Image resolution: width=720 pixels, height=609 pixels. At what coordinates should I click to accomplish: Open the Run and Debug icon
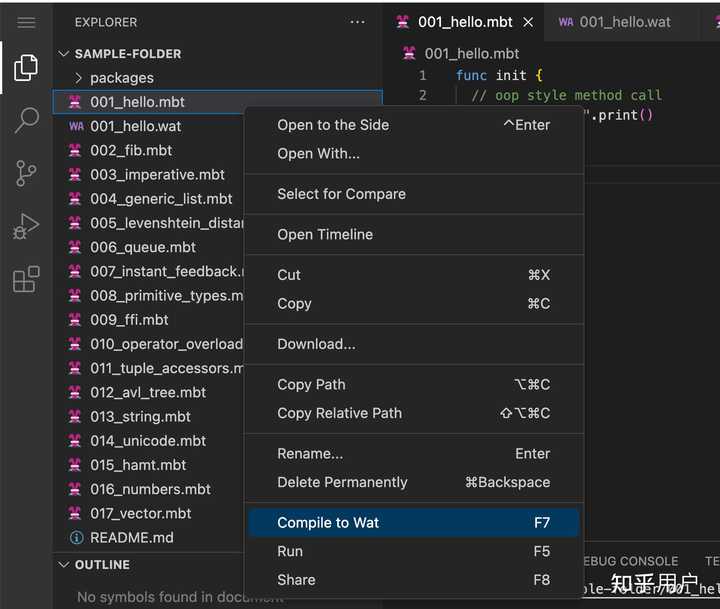click(x=26, y=226)
